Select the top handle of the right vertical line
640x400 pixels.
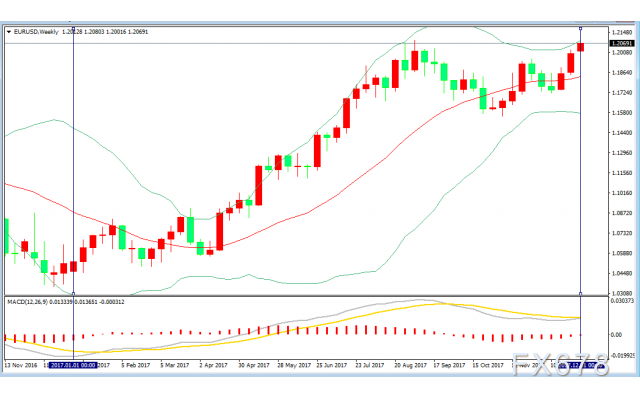coord(580,28)
